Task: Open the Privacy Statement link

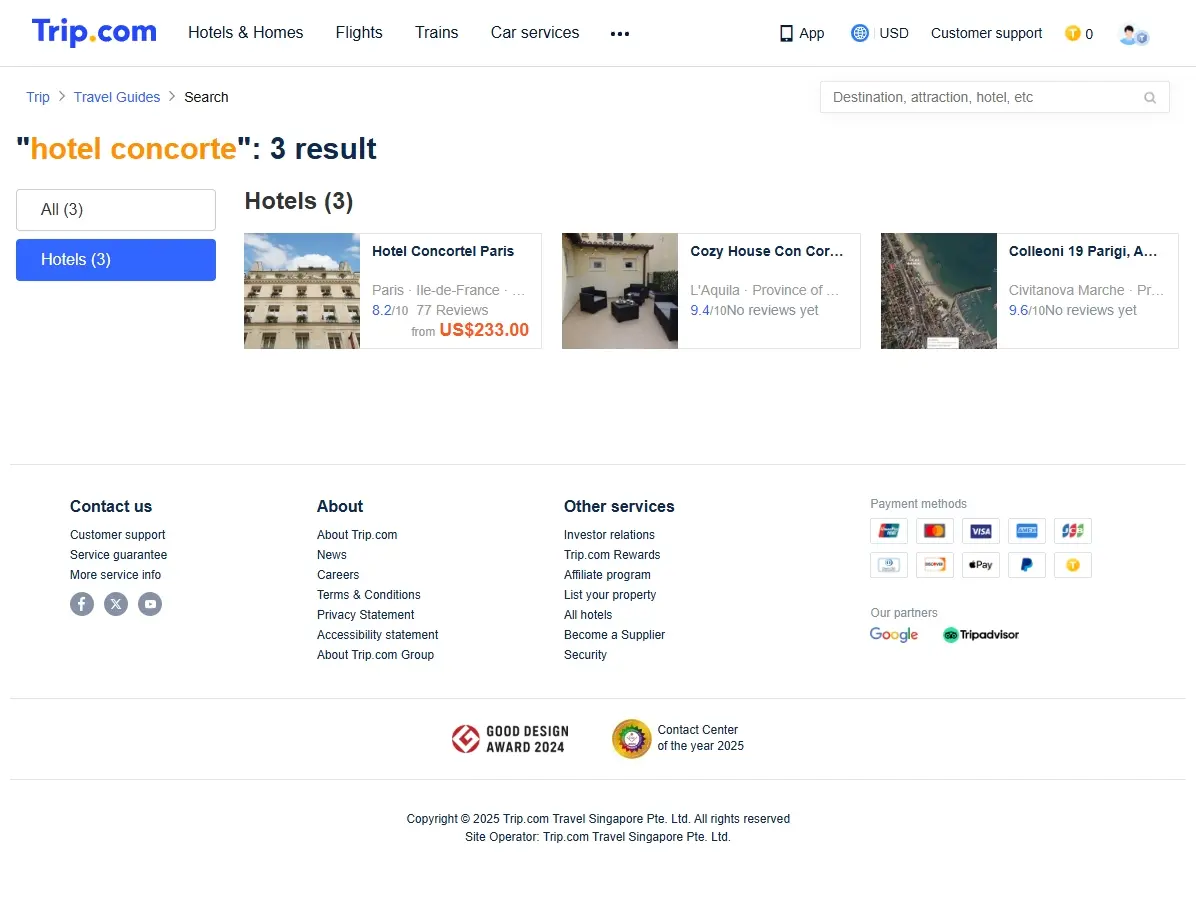Action: click(x=365, y=615)
